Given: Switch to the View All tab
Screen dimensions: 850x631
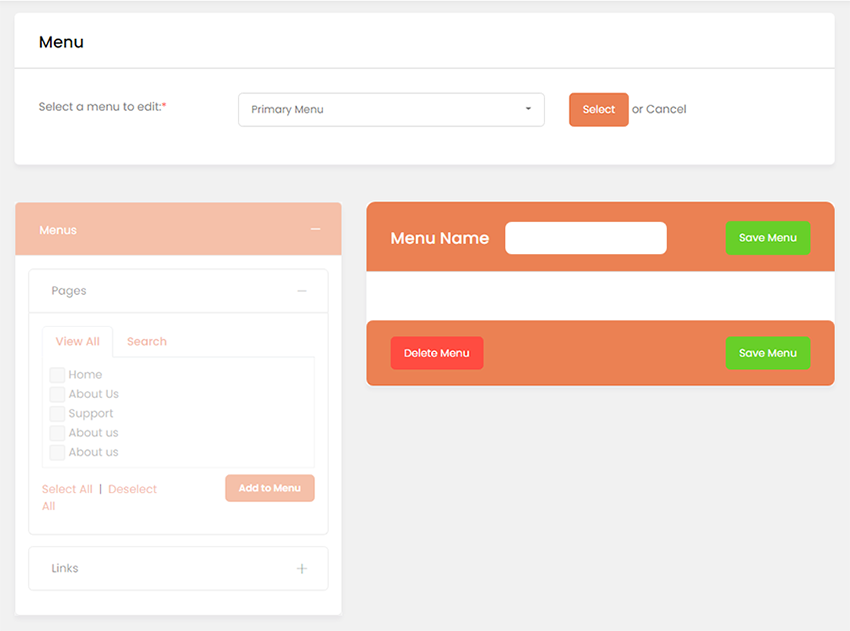Looking at the screenshot, I should [x=78, y=342].
